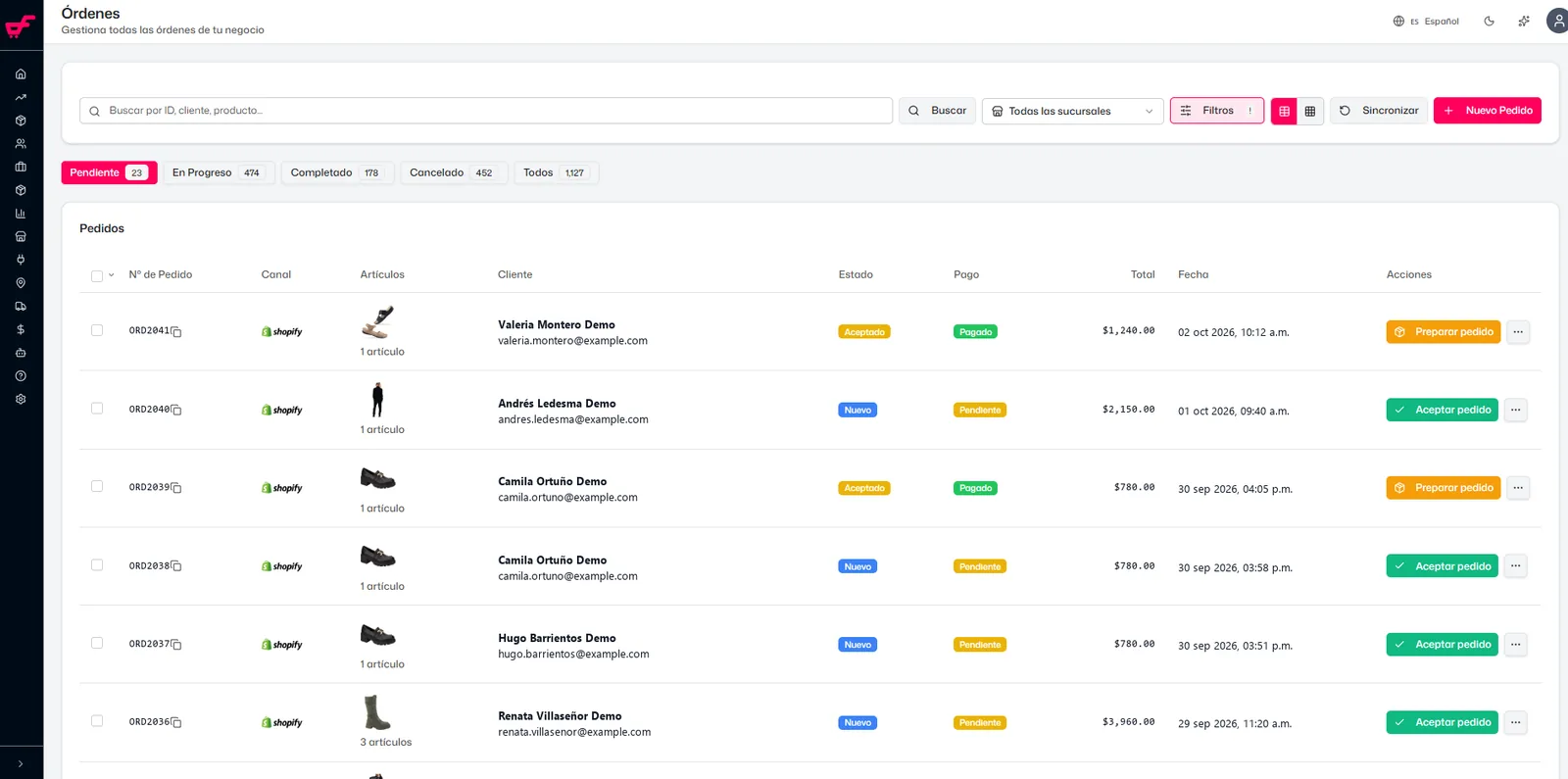Open the settings gear sidebar icon

click(x=21, y=399)
